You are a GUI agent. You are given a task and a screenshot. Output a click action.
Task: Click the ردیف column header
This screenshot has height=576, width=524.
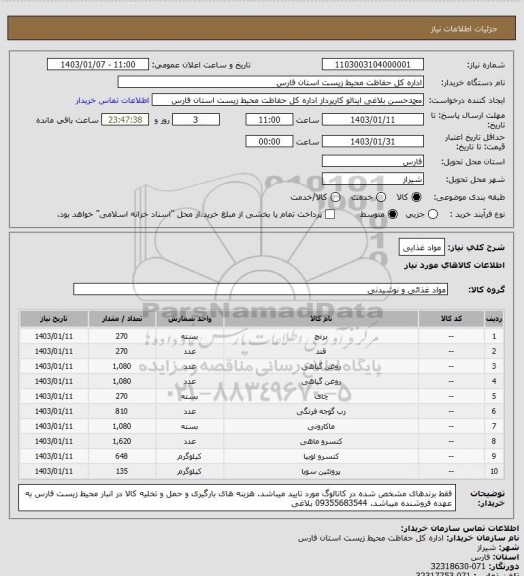(x=494, y=318)
